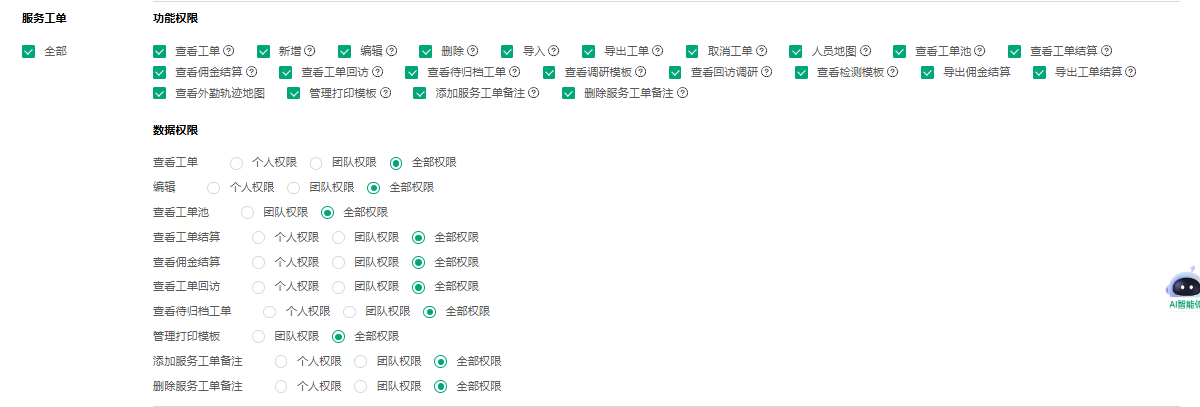Uncheck the 全部 checkbox under 服务工单
This screenshot has width=1200, height=407.
pyautogui.click(x=28, y=51)
